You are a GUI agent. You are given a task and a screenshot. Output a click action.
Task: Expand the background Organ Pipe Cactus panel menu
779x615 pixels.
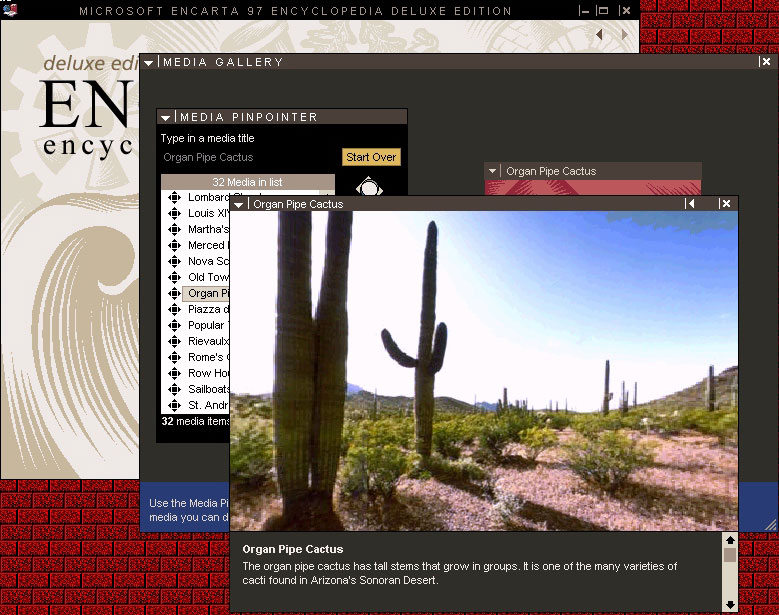pyautogui.click(x=493, y=171)
